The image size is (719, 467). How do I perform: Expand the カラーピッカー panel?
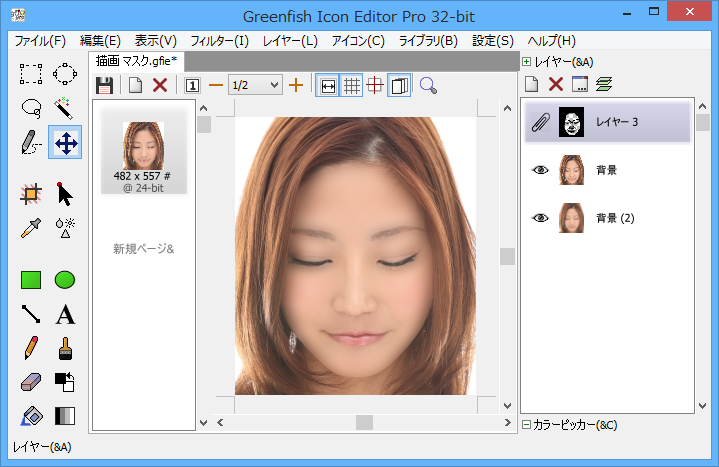(x=526, y=425)
